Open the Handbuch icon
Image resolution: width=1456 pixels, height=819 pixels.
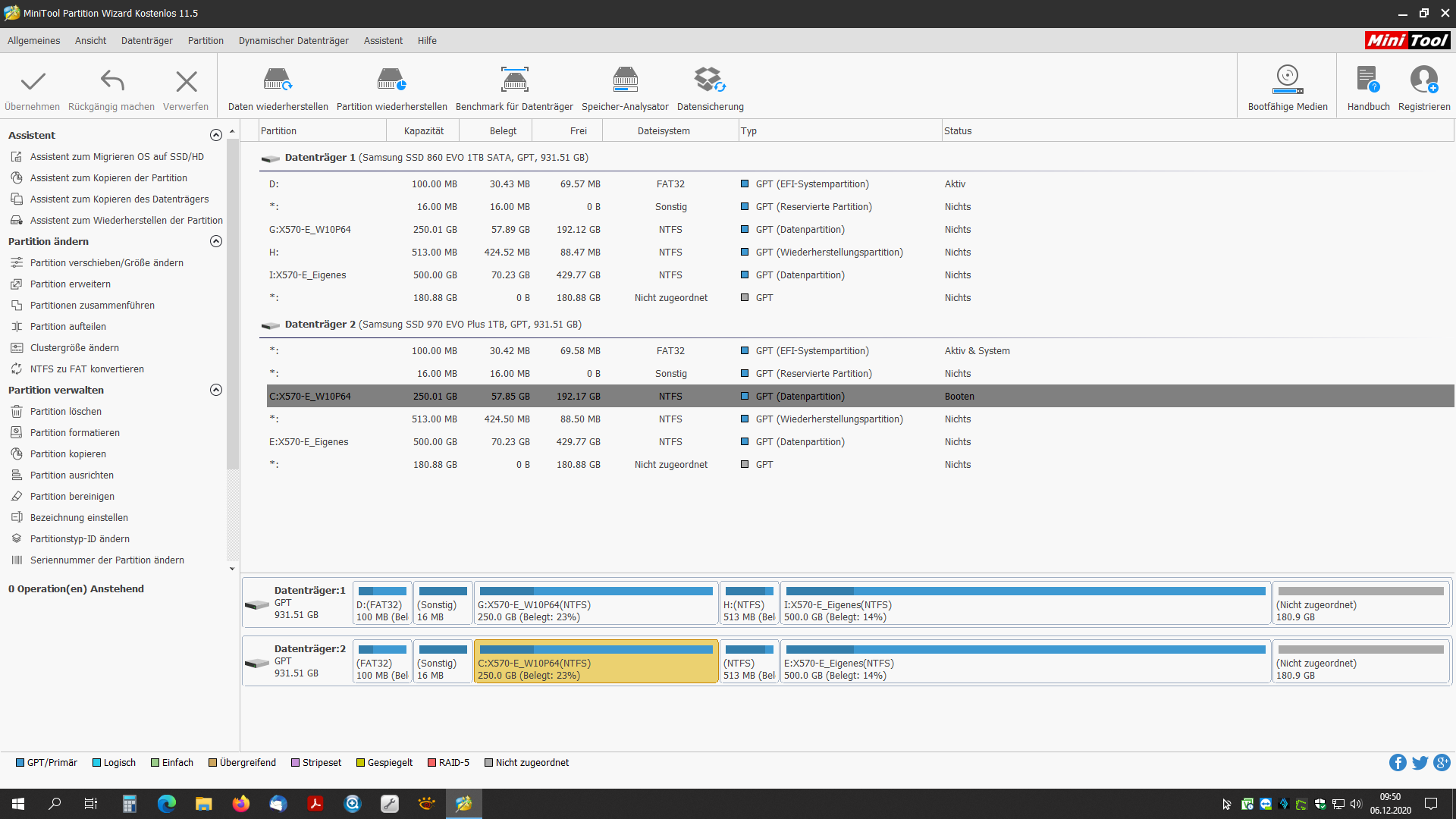coord(1368,80)
